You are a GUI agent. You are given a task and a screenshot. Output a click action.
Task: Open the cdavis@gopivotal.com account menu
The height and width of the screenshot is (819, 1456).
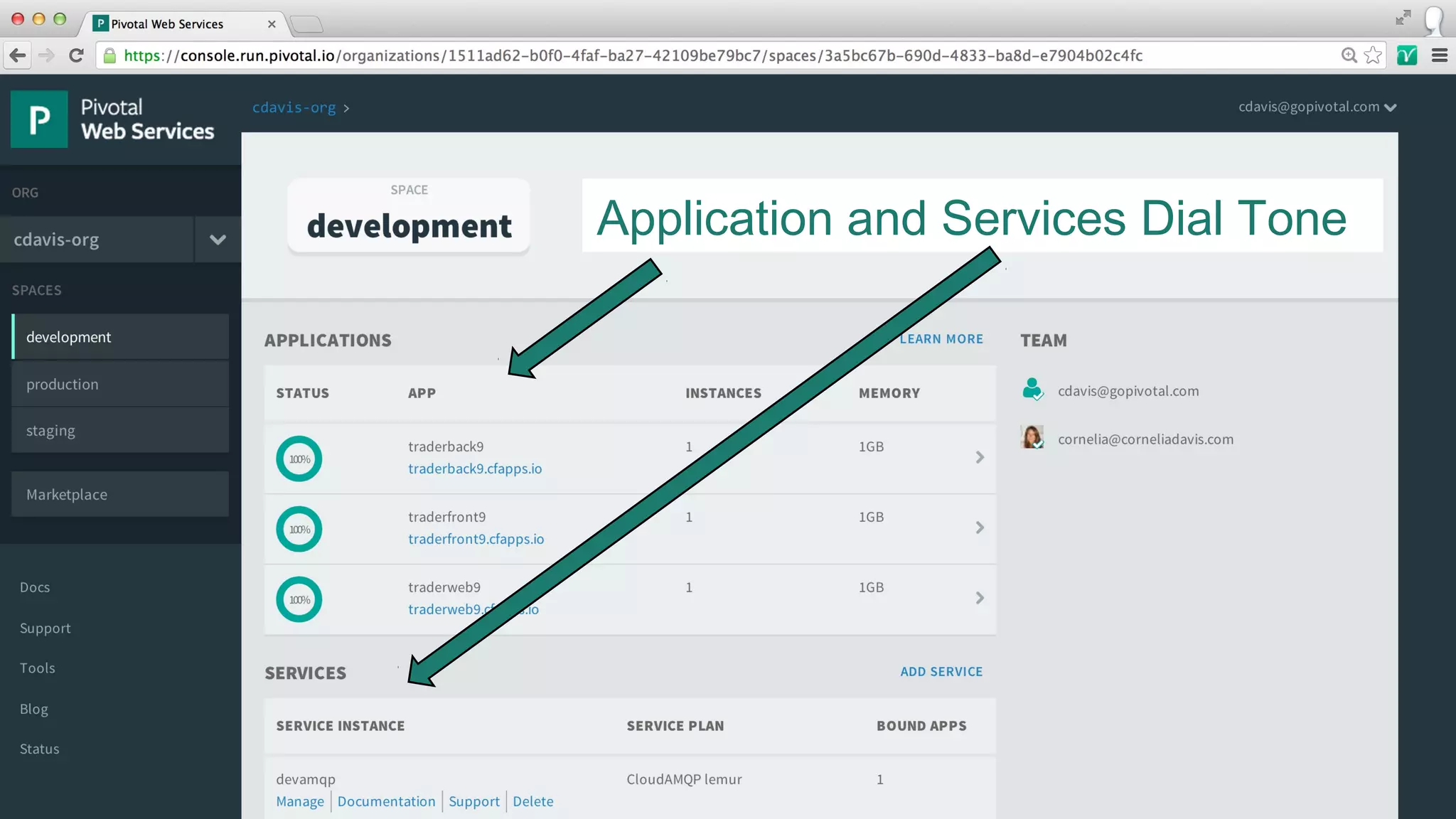(1317, 107)
